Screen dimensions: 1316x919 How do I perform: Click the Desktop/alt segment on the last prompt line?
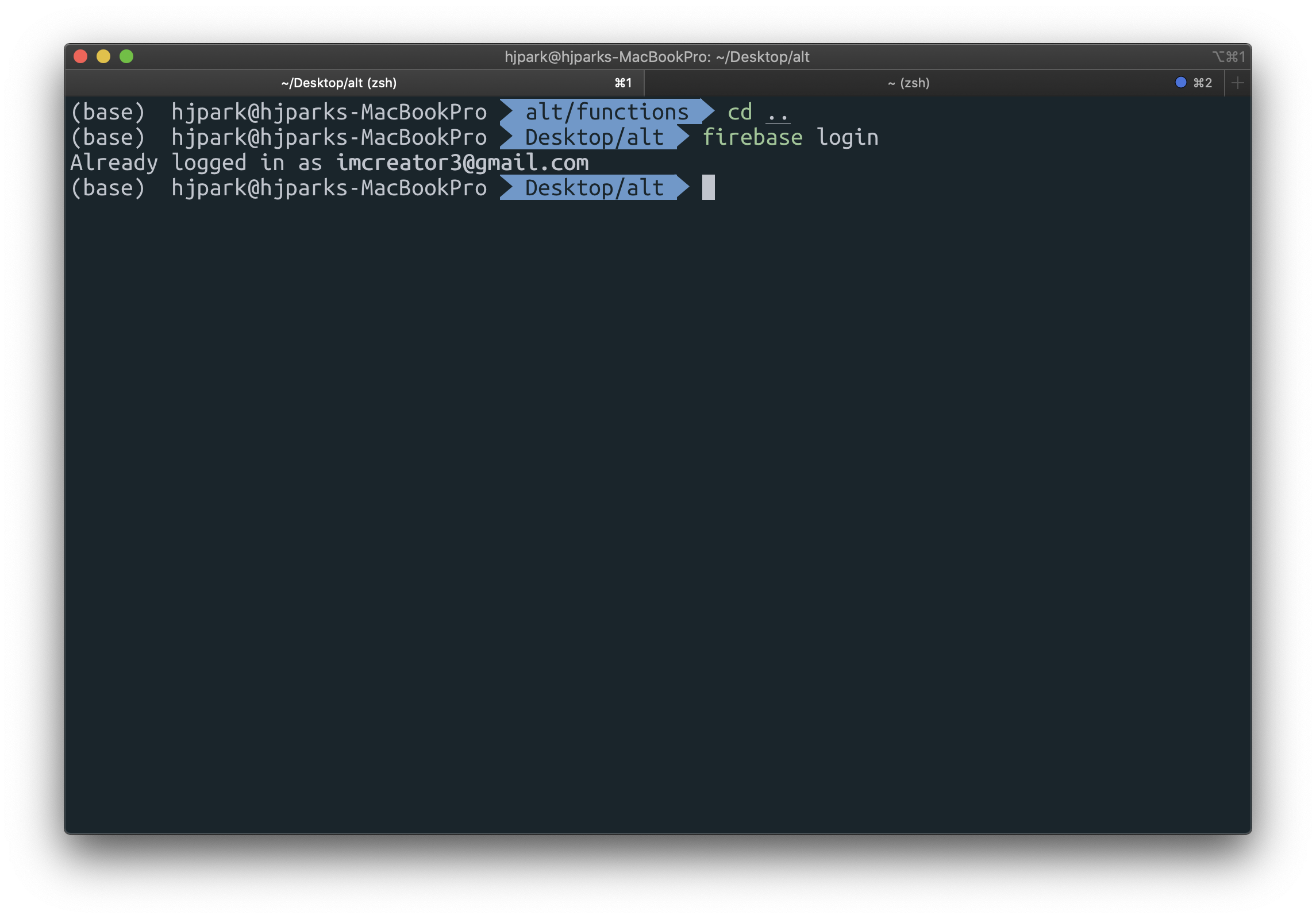pos(594,188)
